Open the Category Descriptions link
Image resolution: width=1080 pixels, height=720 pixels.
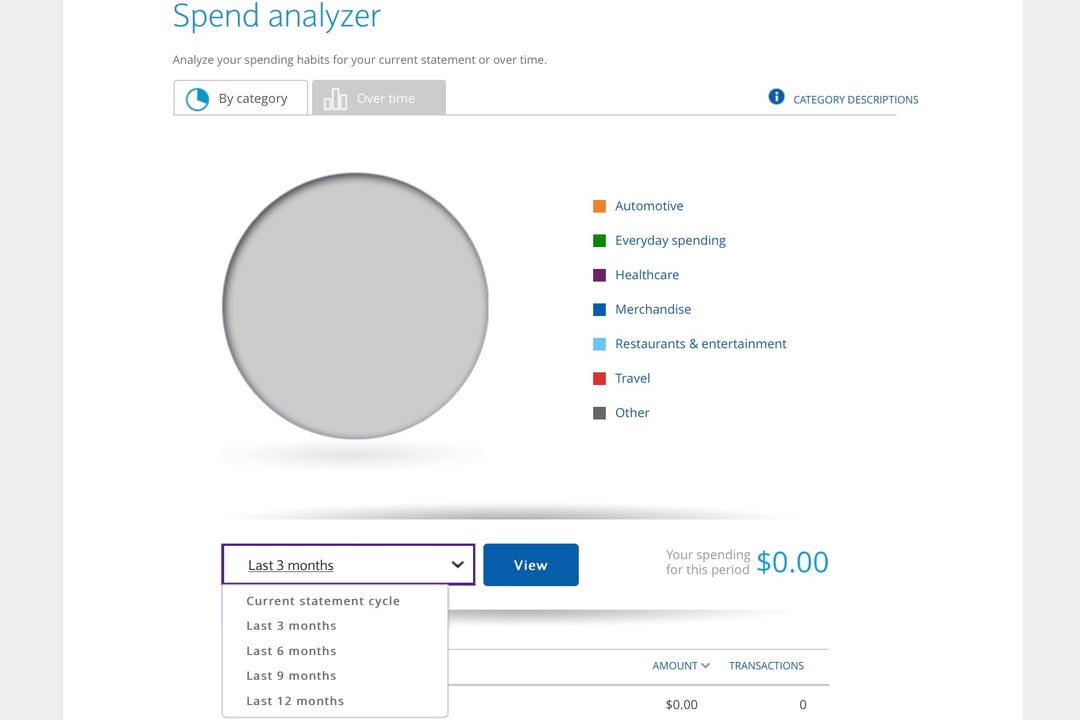[854, 99]
